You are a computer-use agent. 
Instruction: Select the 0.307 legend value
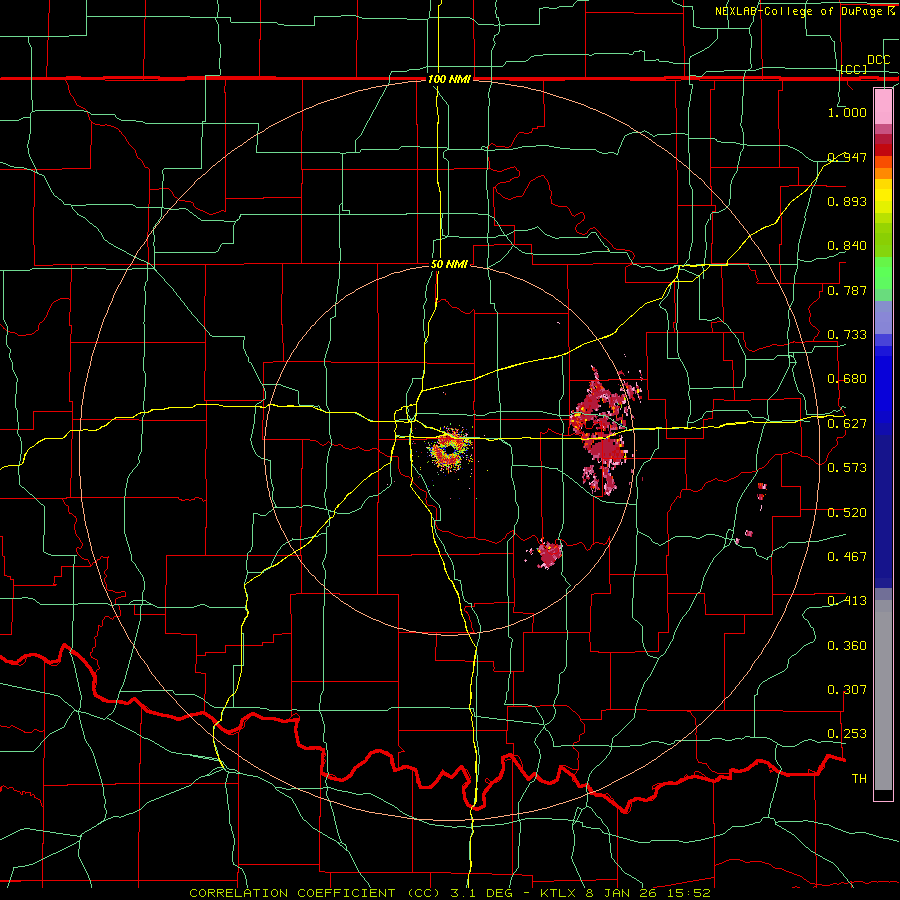click(x=847, y=690)
